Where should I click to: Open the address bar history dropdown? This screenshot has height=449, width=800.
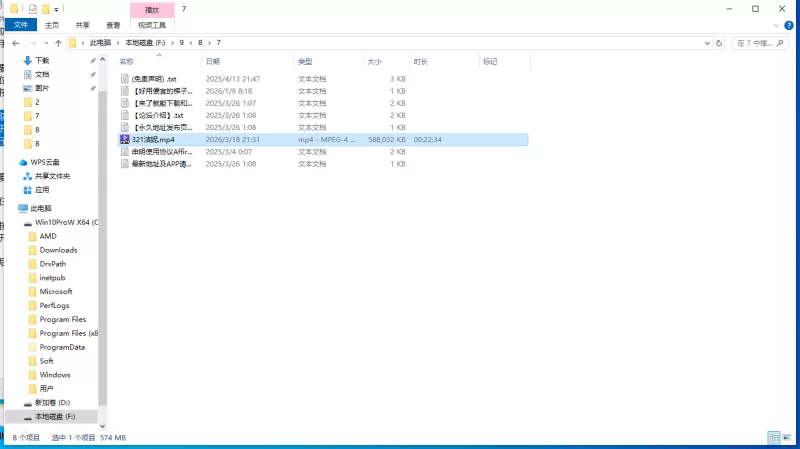click(705, 43)
